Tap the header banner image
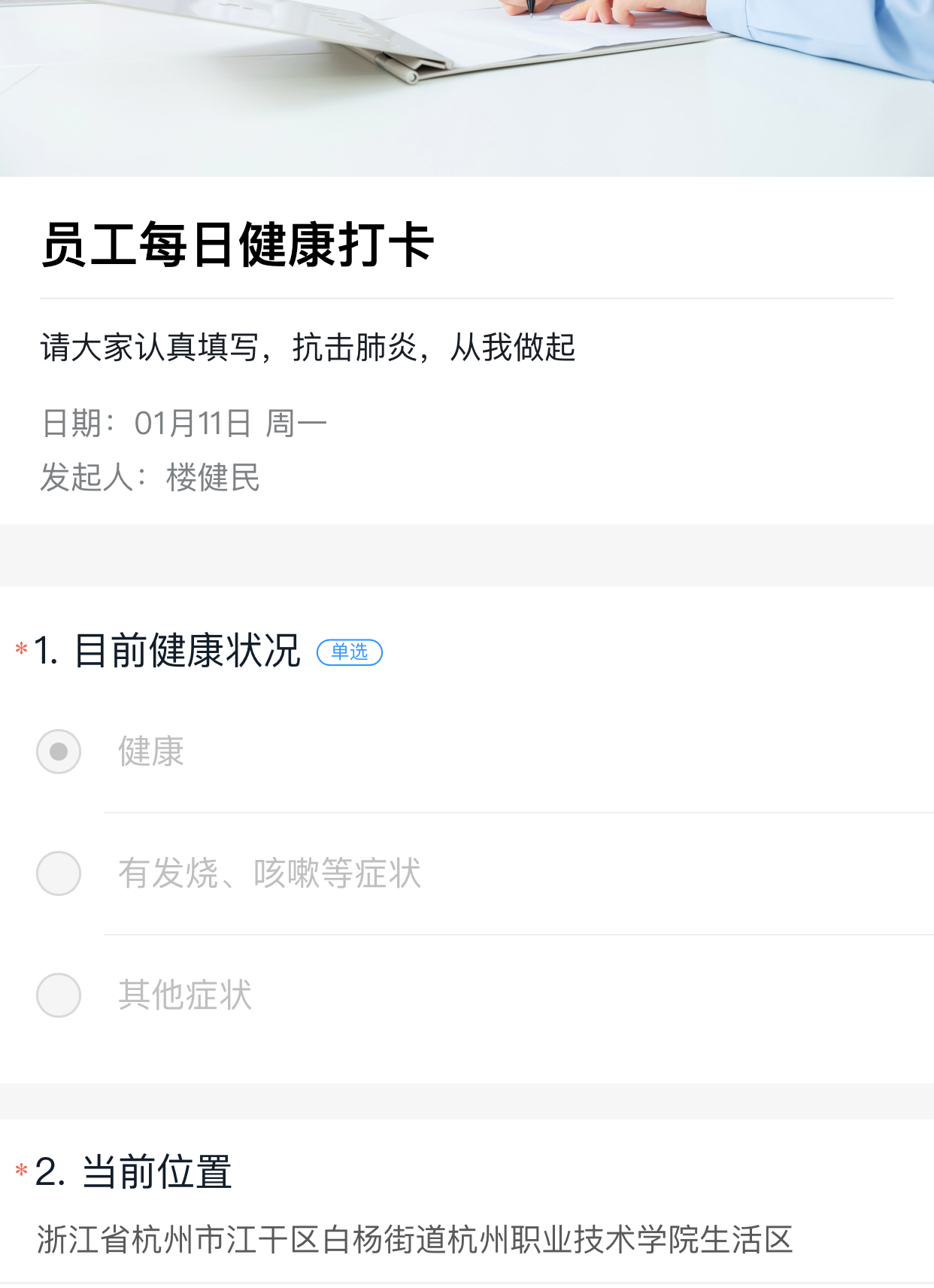Screen dimensions: 934x1288 pos(466,88)
